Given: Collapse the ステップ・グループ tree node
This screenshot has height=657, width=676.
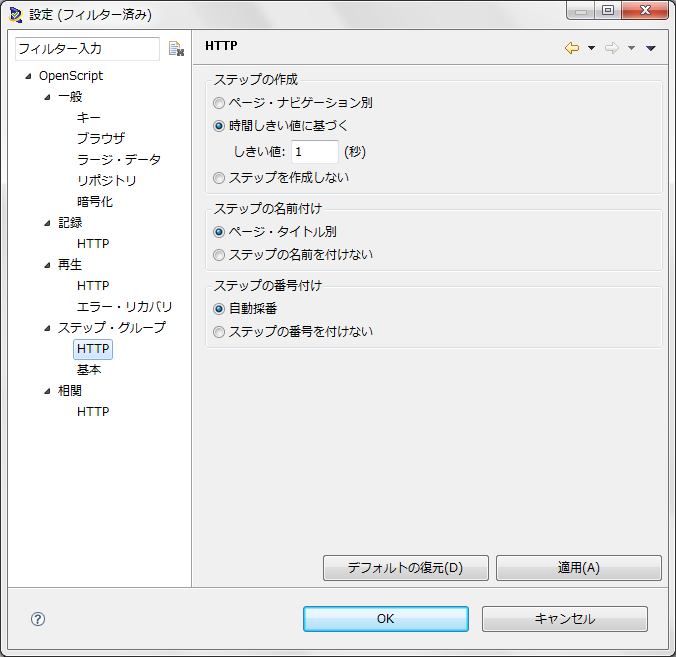Looking at the screenshot, I should point(47,328).
